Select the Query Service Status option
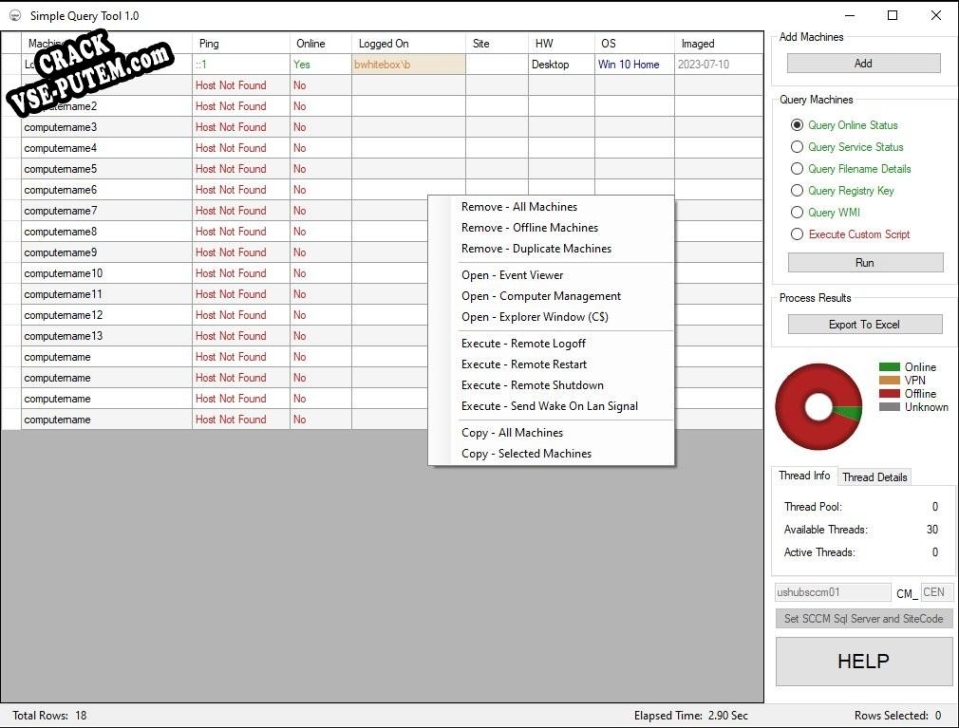This screenshot has height=728, width=959. (x=797, y=147)
